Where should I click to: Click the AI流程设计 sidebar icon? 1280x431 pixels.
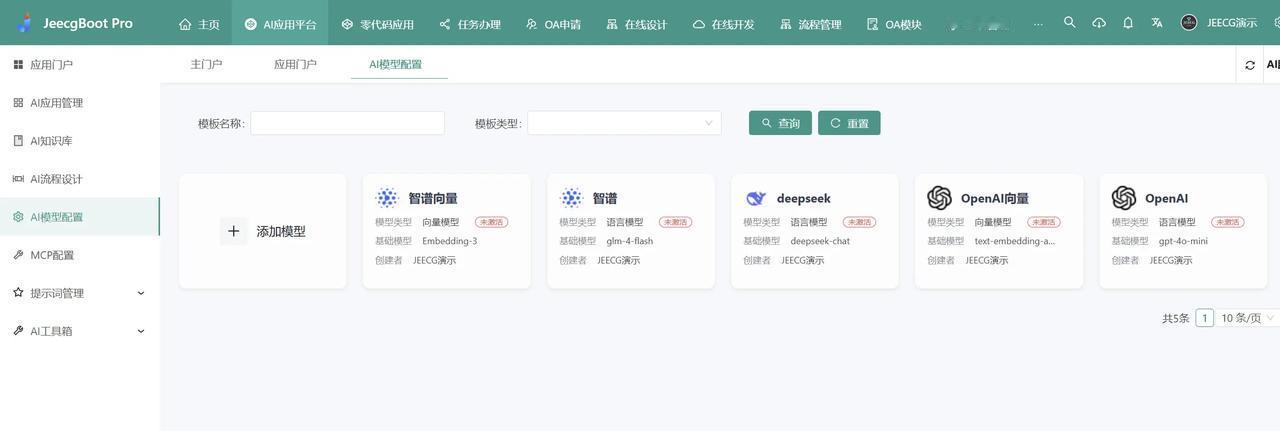tap(18, 178)
